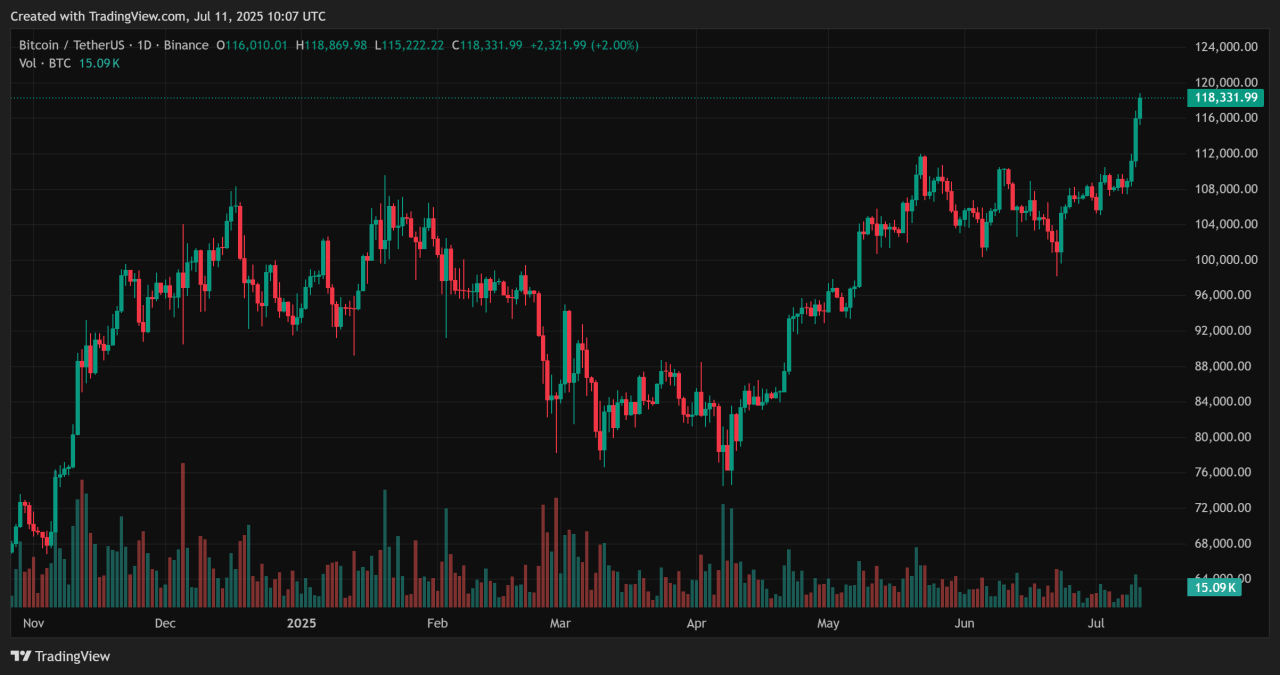
Task: Click the 76,000.00 price axis label
Action: tap(1225, 473)
